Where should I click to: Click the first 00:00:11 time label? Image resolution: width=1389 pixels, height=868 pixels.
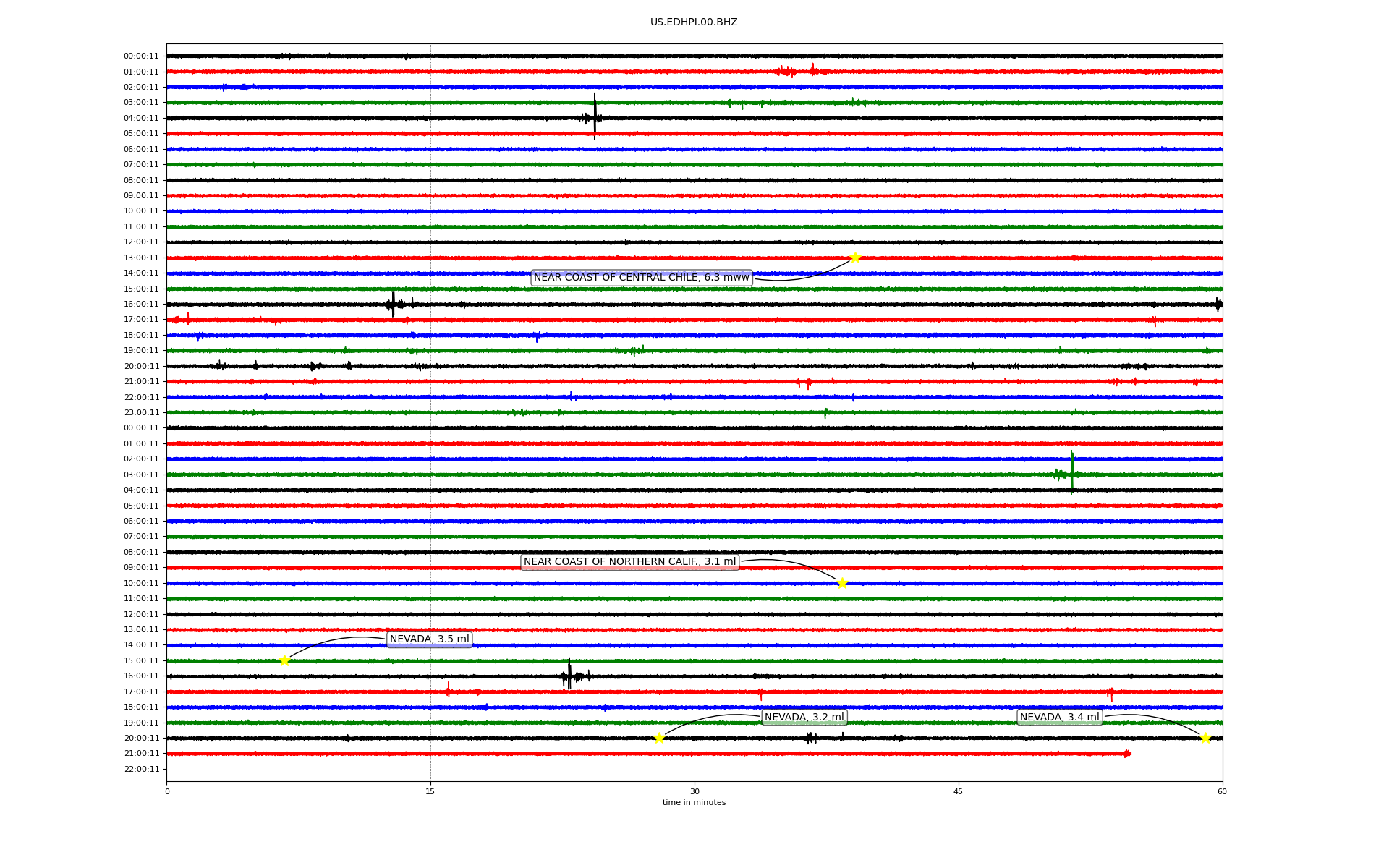pos(141,56)
